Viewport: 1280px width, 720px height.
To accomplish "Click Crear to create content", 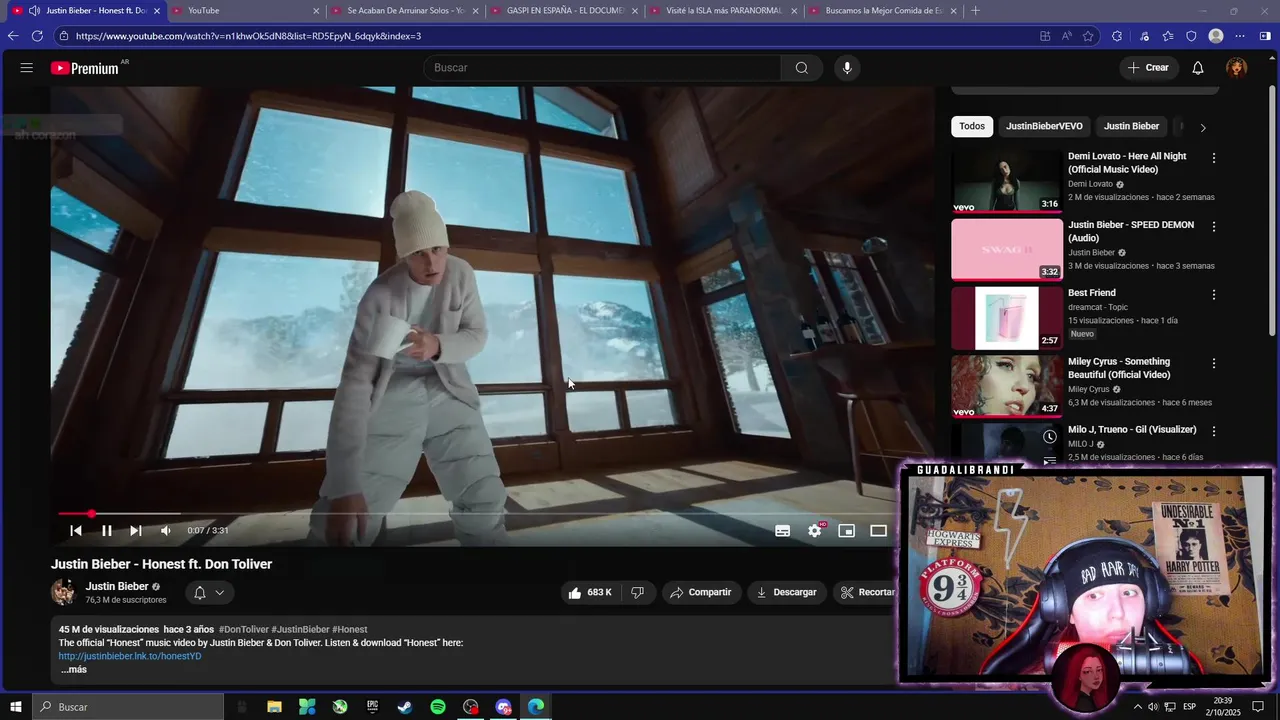I will [x=1148, y=68].
